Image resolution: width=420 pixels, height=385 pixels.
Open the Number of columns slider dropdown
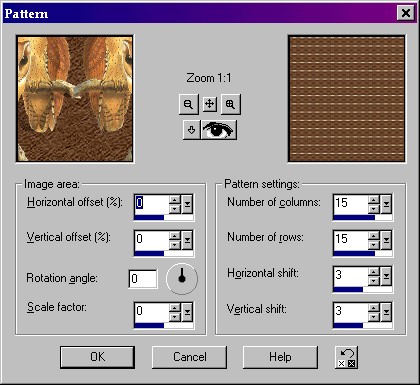pos(386,204)
